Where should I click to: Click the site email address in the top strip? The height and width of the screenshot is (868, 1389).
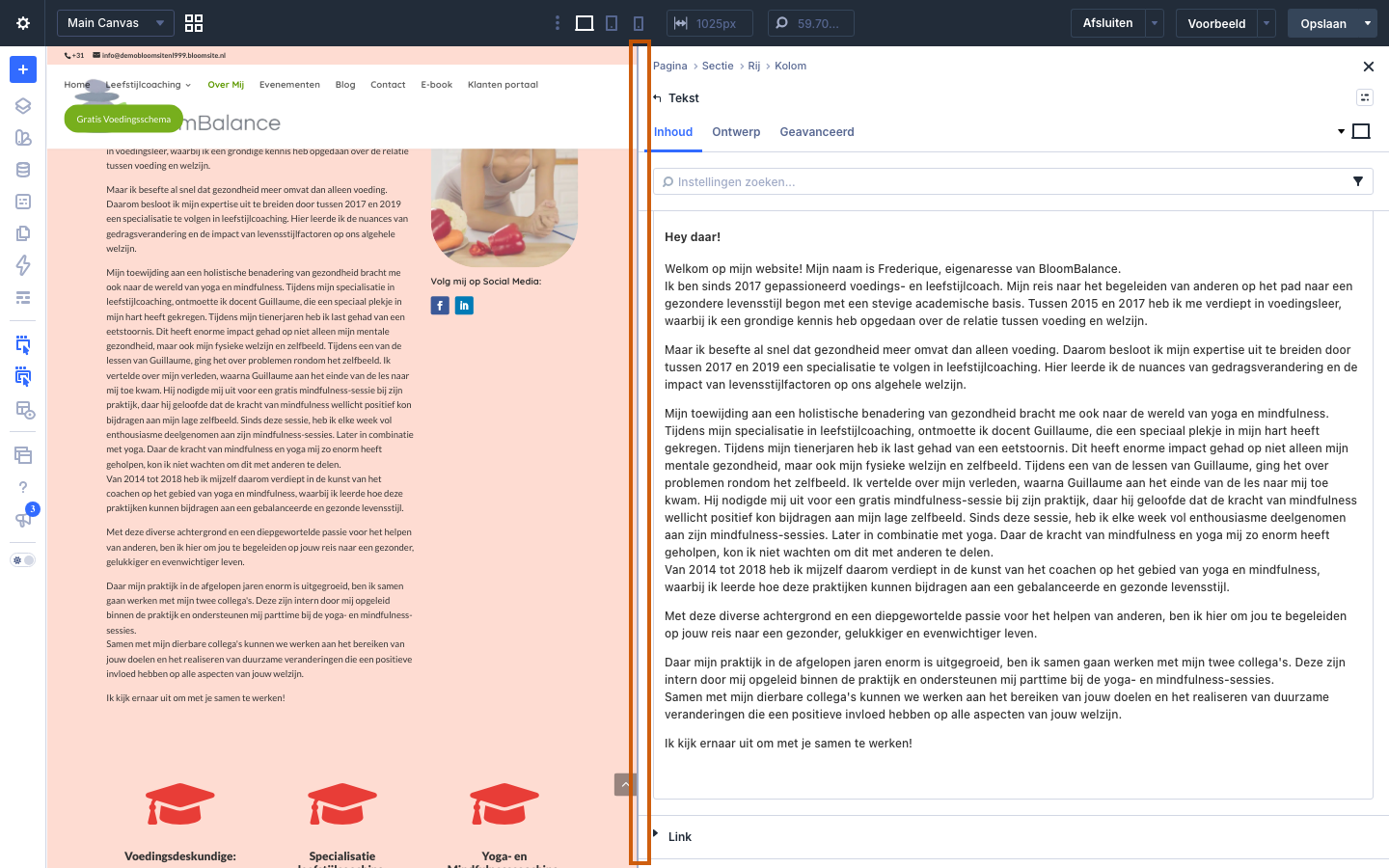pos(164,55)
